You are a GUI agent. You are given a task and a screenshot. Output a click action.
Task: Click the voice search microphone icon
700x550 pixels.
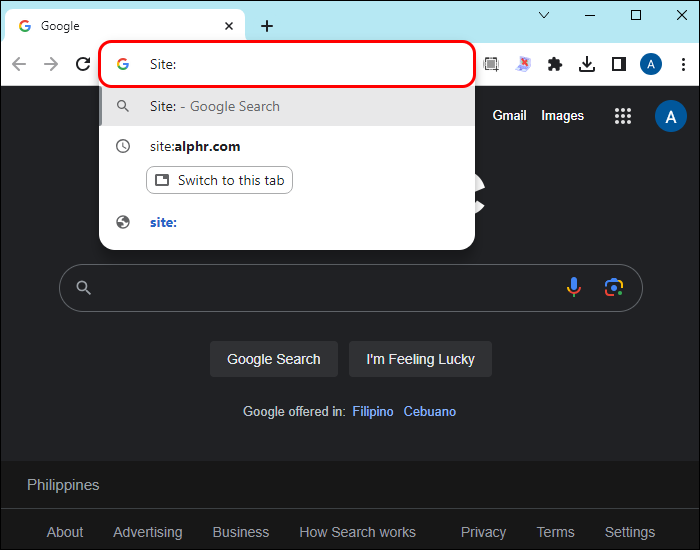pos(574,288)
